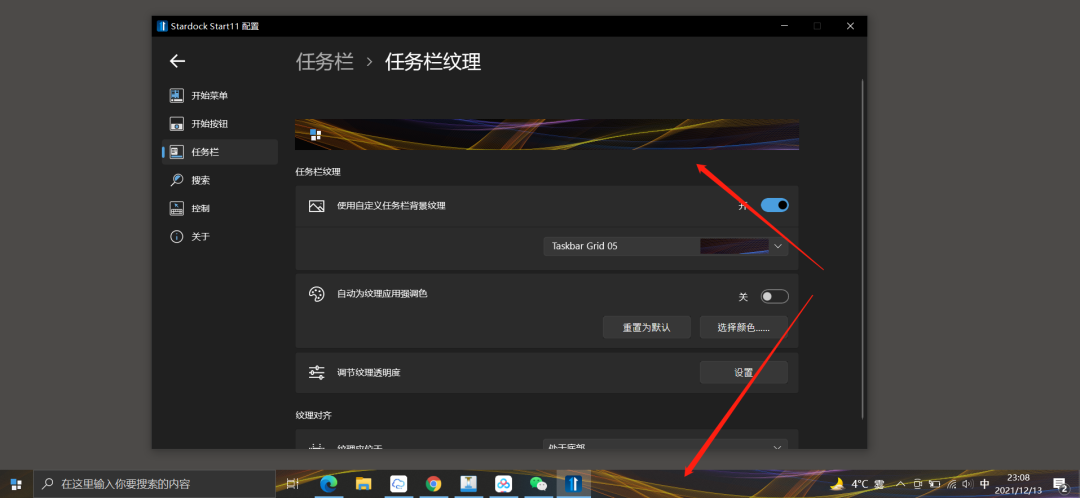Turn off custom taskbar background texture
This screenshot has height=498, width=1080.
774,205
